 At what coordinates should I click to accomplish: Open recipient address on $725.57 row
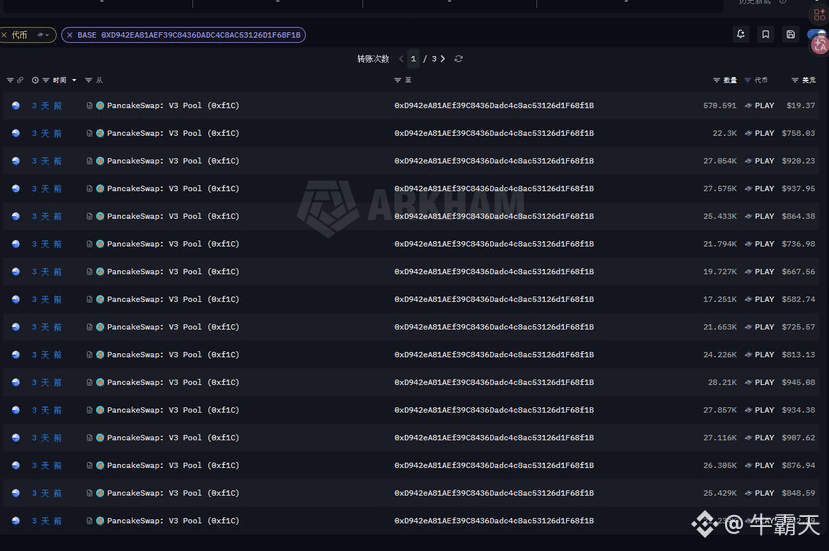pos(494,327)
